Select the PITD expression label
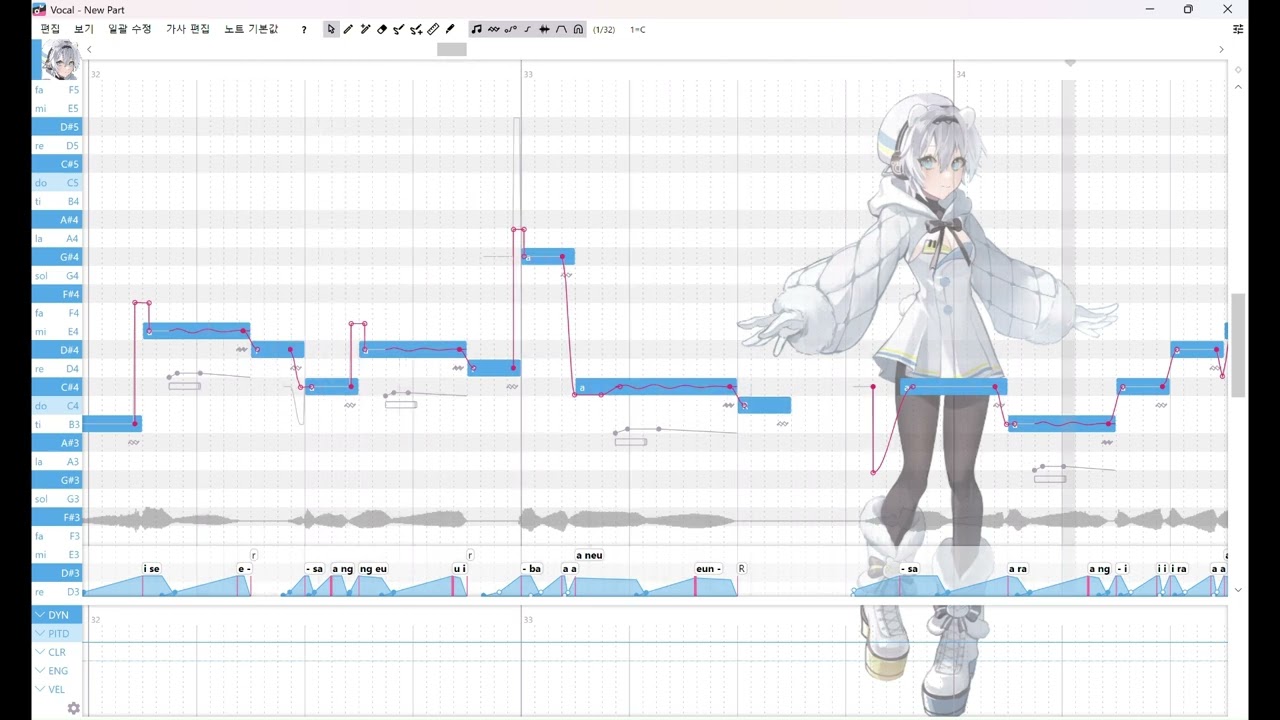 (x=59, y=634)
